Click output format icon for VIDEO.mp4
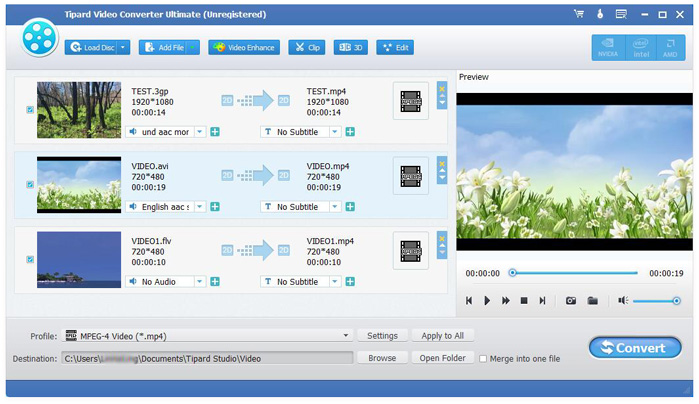The height and width of the screenshot is (404, 699). click(411, 176)
